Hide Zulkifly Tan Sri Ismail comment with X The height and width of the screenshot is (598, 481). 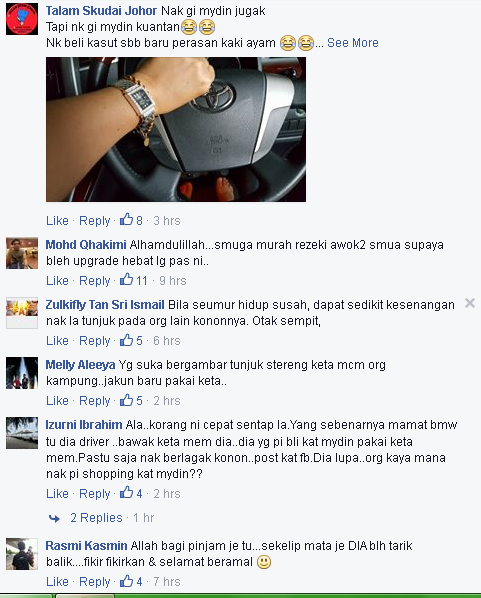tap(470, 303)
